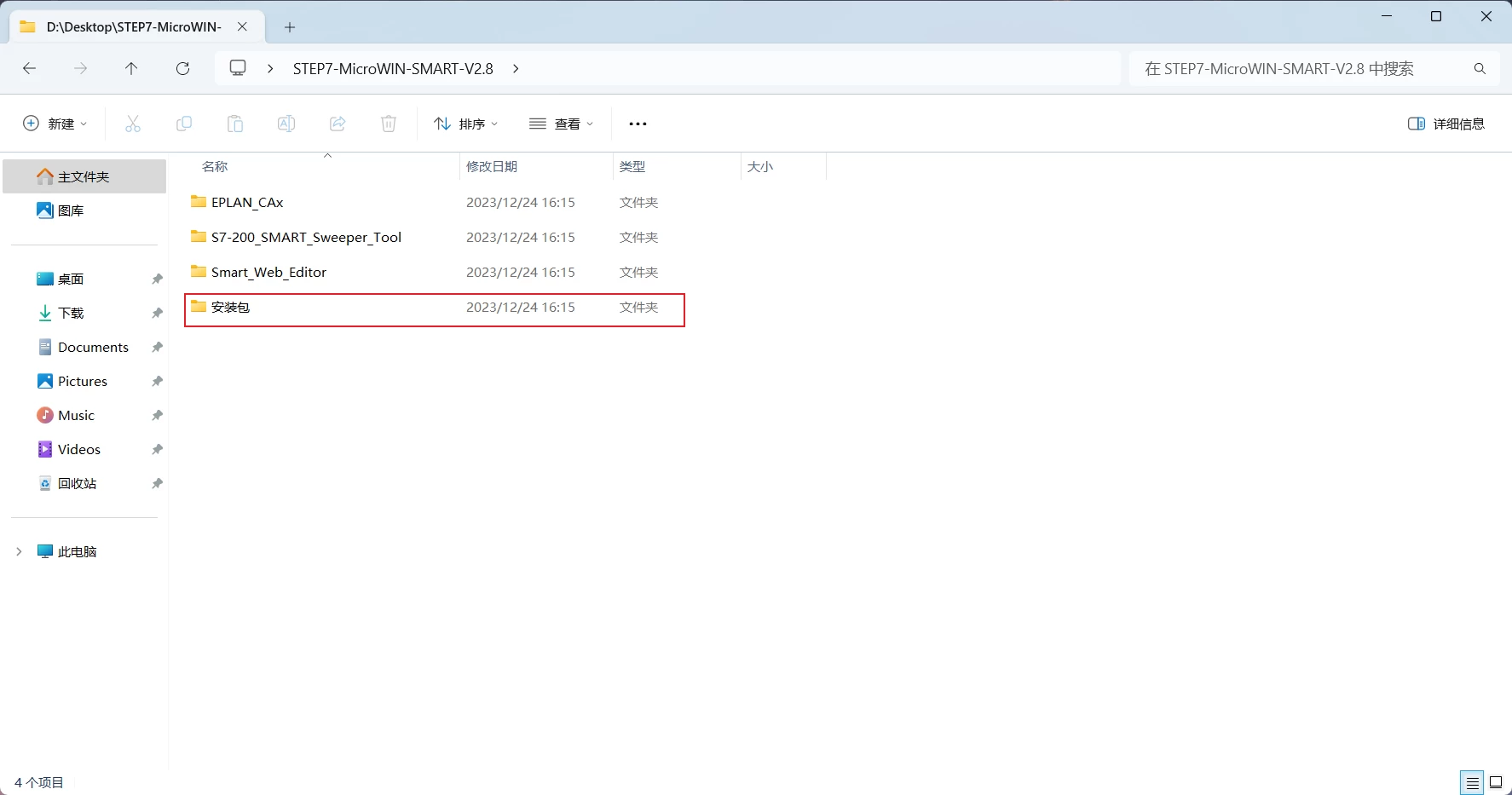Toggle the 详细信息 details pane
Screen dimensions: 1512x795
coord(1446,124)
